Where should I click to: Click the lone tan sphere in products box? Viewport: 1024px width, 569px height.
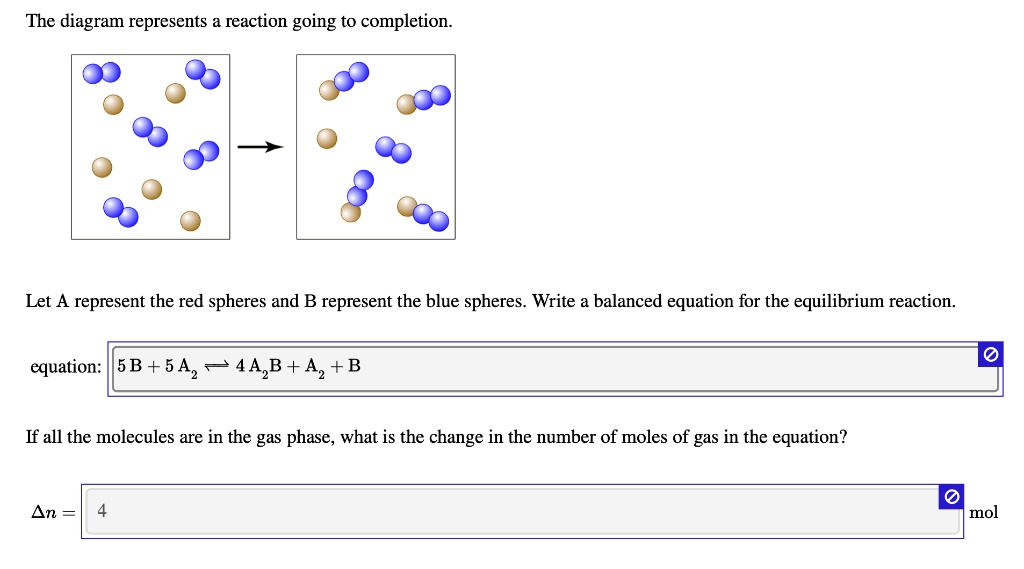click(x=327, y=138)
